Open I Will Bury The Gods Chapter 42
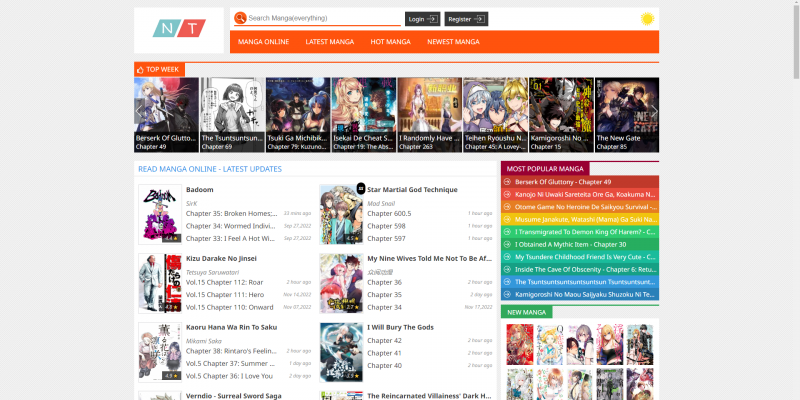This screenshot has width=800, height=400. point(385,341)
